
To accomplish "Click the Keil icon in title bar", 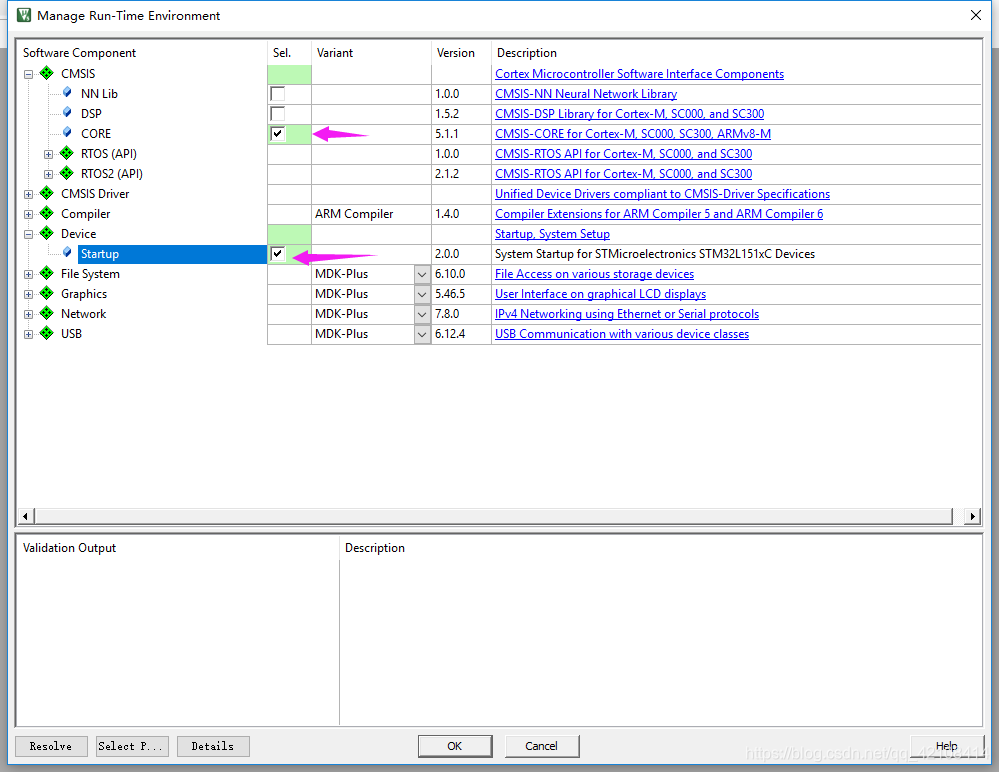I will pyautogui.click(x=24, y=15).
